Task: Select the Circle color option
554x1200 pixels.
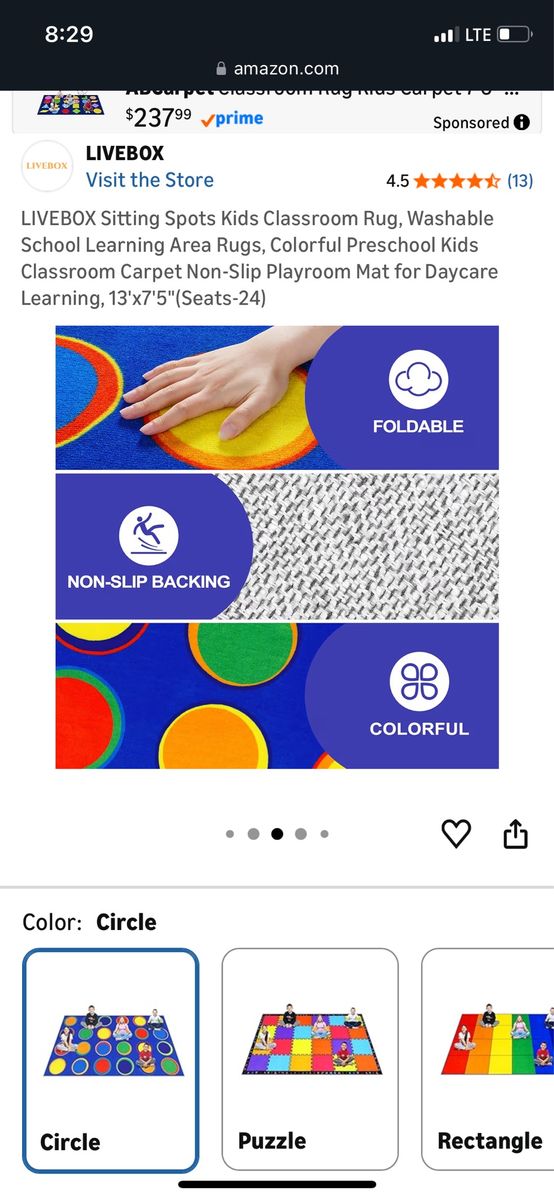Action: point(111,1060)
